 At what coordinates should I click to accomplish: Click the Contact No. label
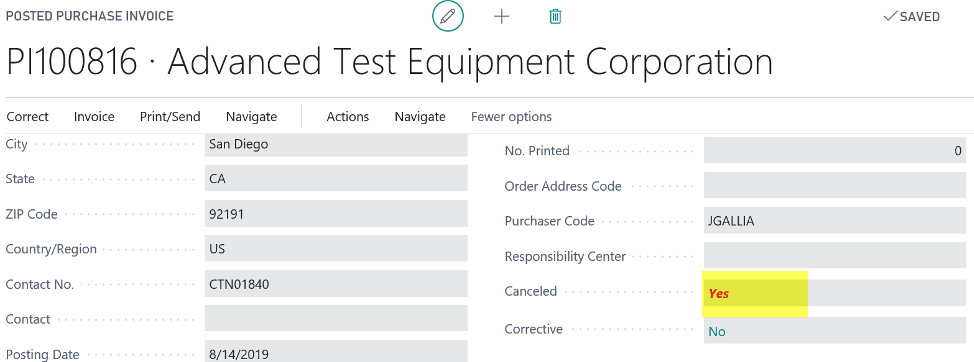click(x=40, y=284)
